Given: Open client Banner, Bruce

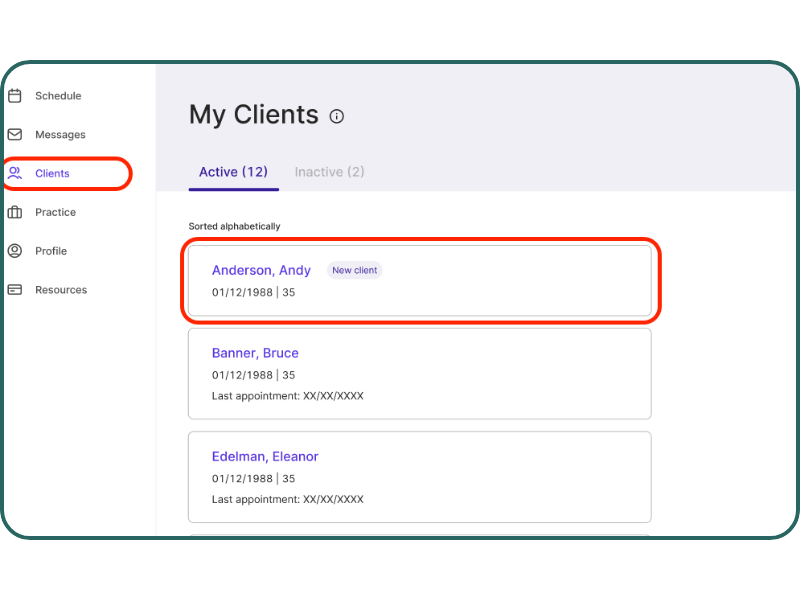Looking at the screenshot, I should click(x=255, y=353).
